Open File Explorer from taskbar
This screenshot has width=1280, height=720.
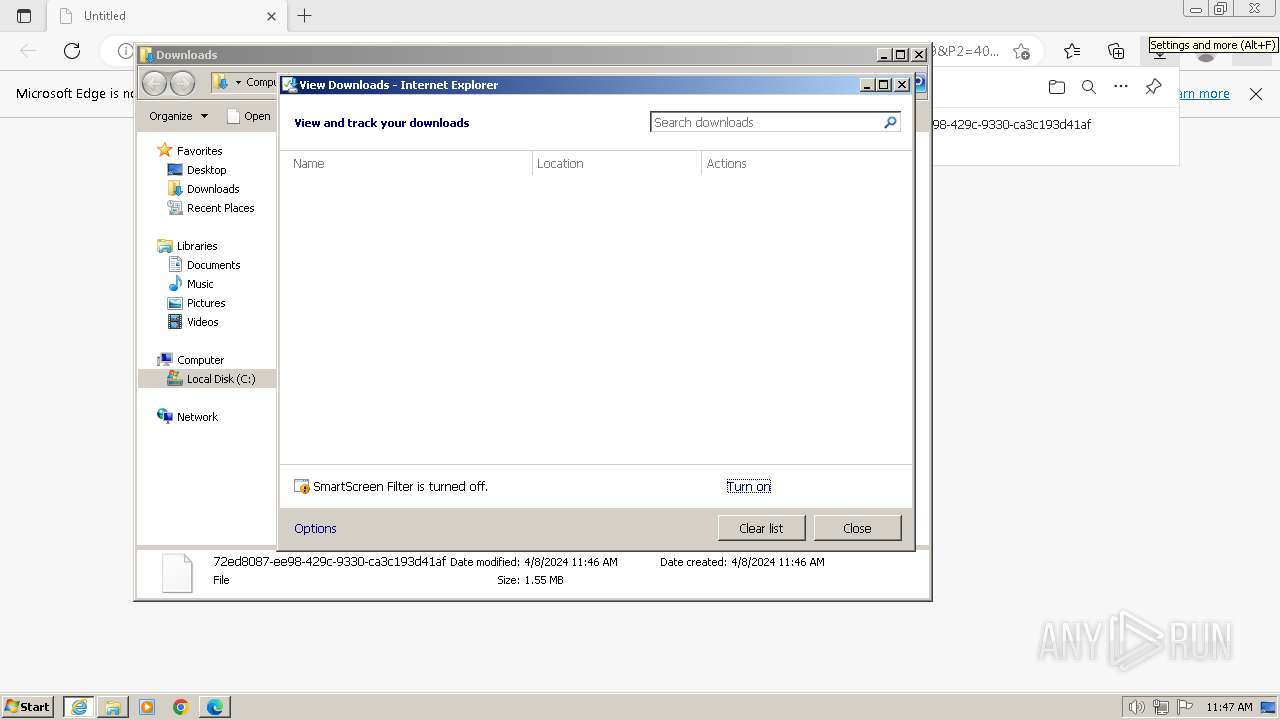[x=113, y=707]
